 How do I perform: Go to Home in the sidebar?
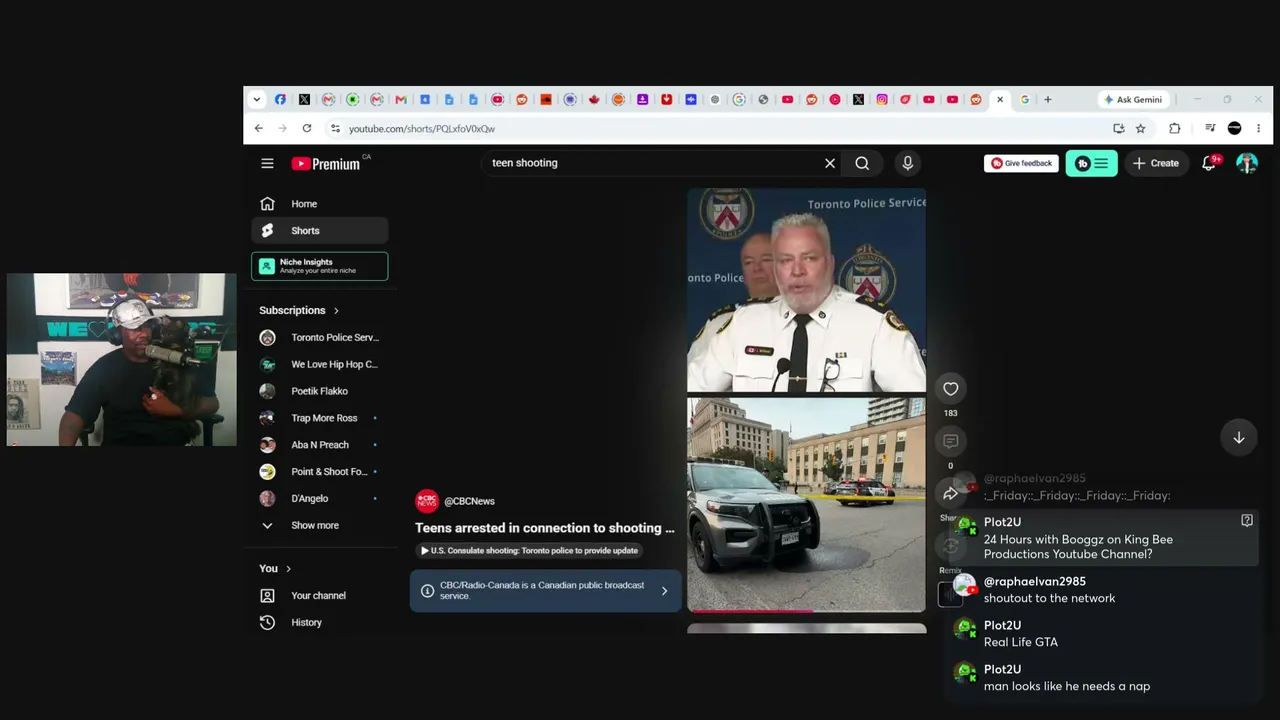click(319, 204)
